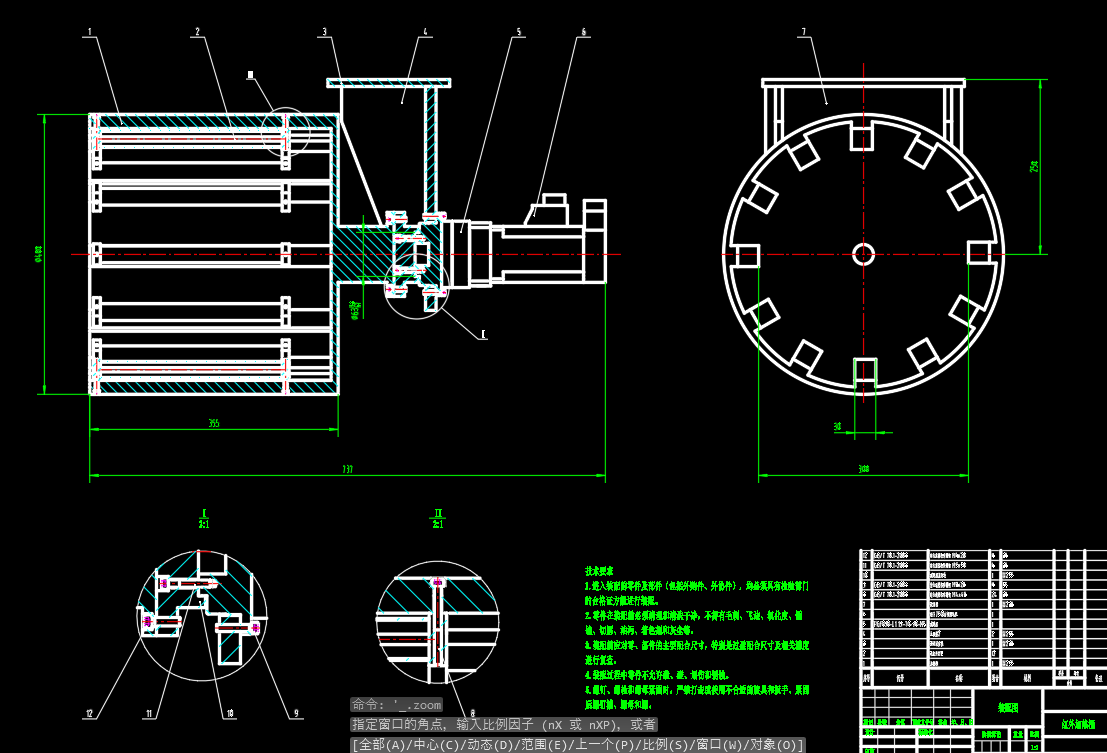Select the 技术要求 heading text

click(x=599, y=571)
